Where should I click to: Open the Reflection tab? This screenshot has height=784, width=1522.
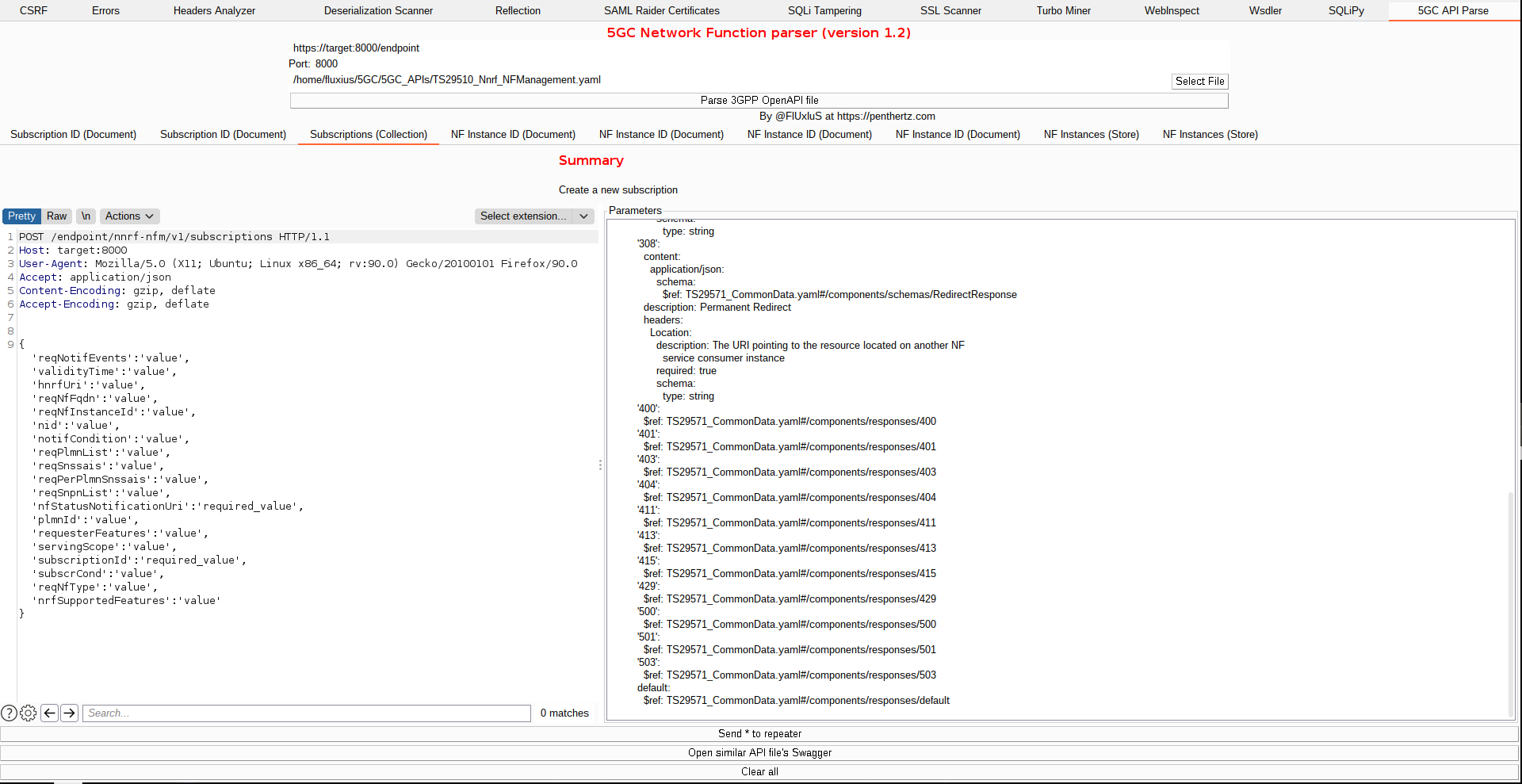(518, 10)
